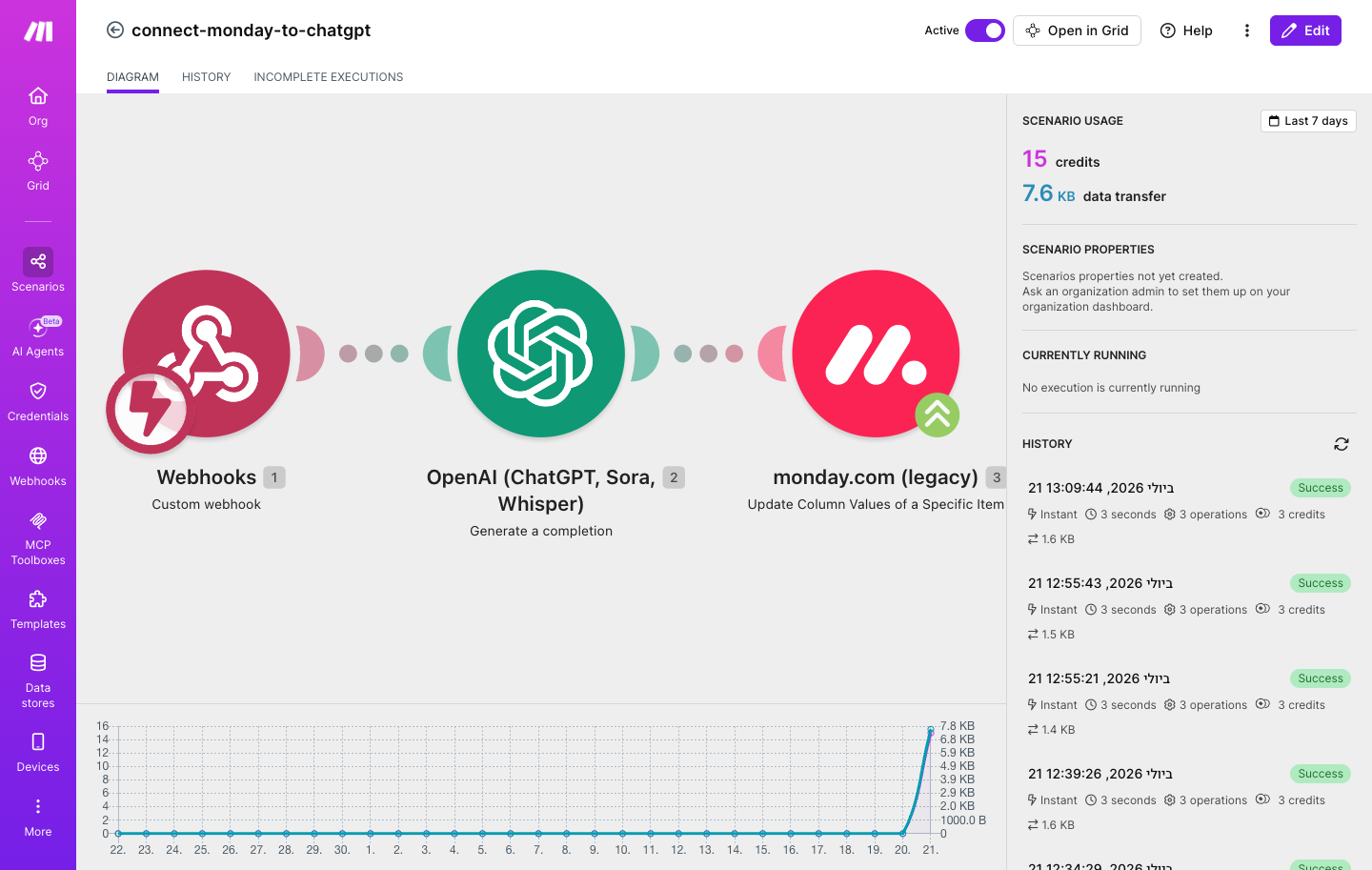Go back using the arrow beside scenario name
This screenshot has height=870, width=1372.
[x=115, y=30]
